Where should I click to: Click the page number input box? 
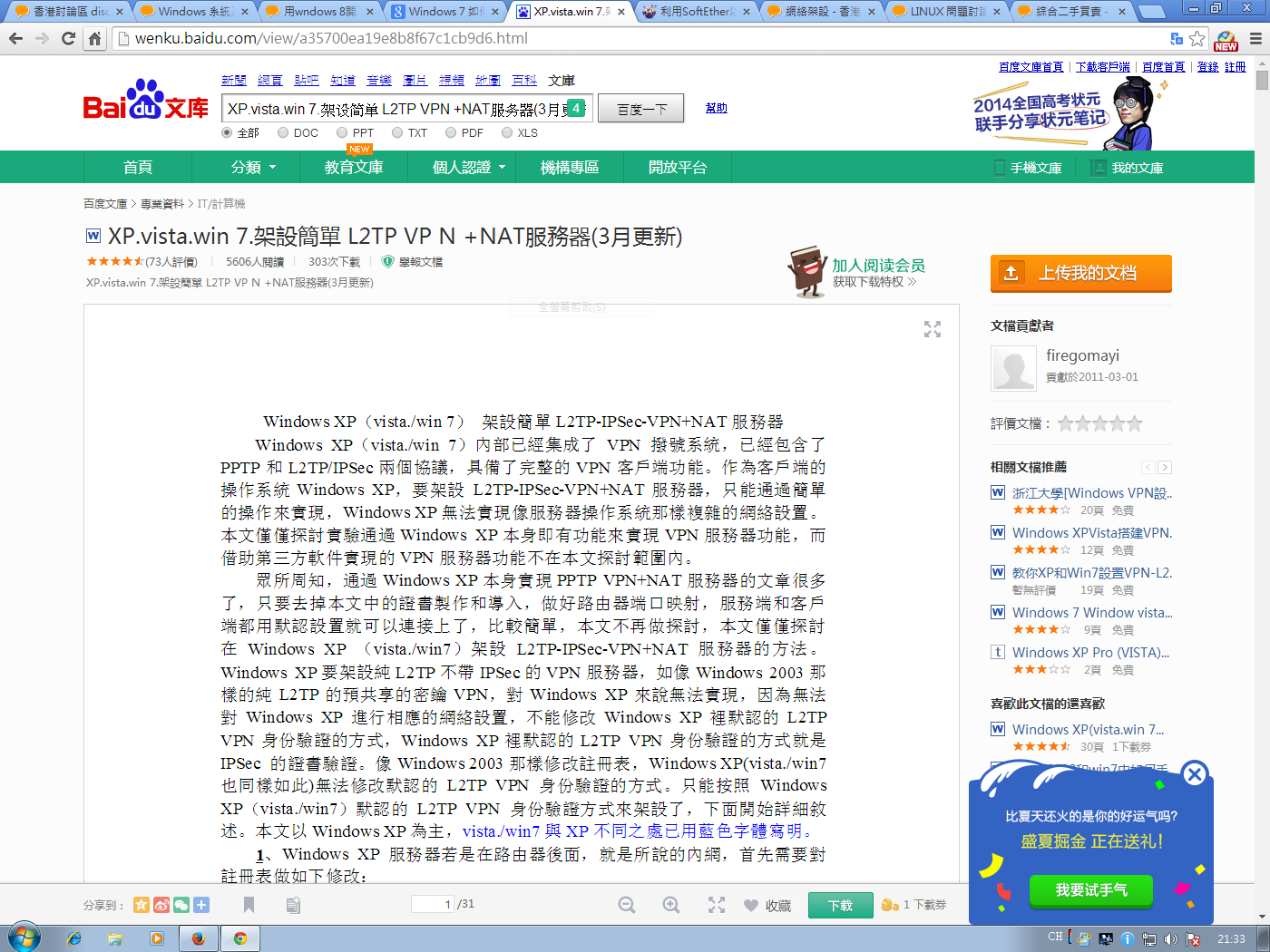pos(433,904)
